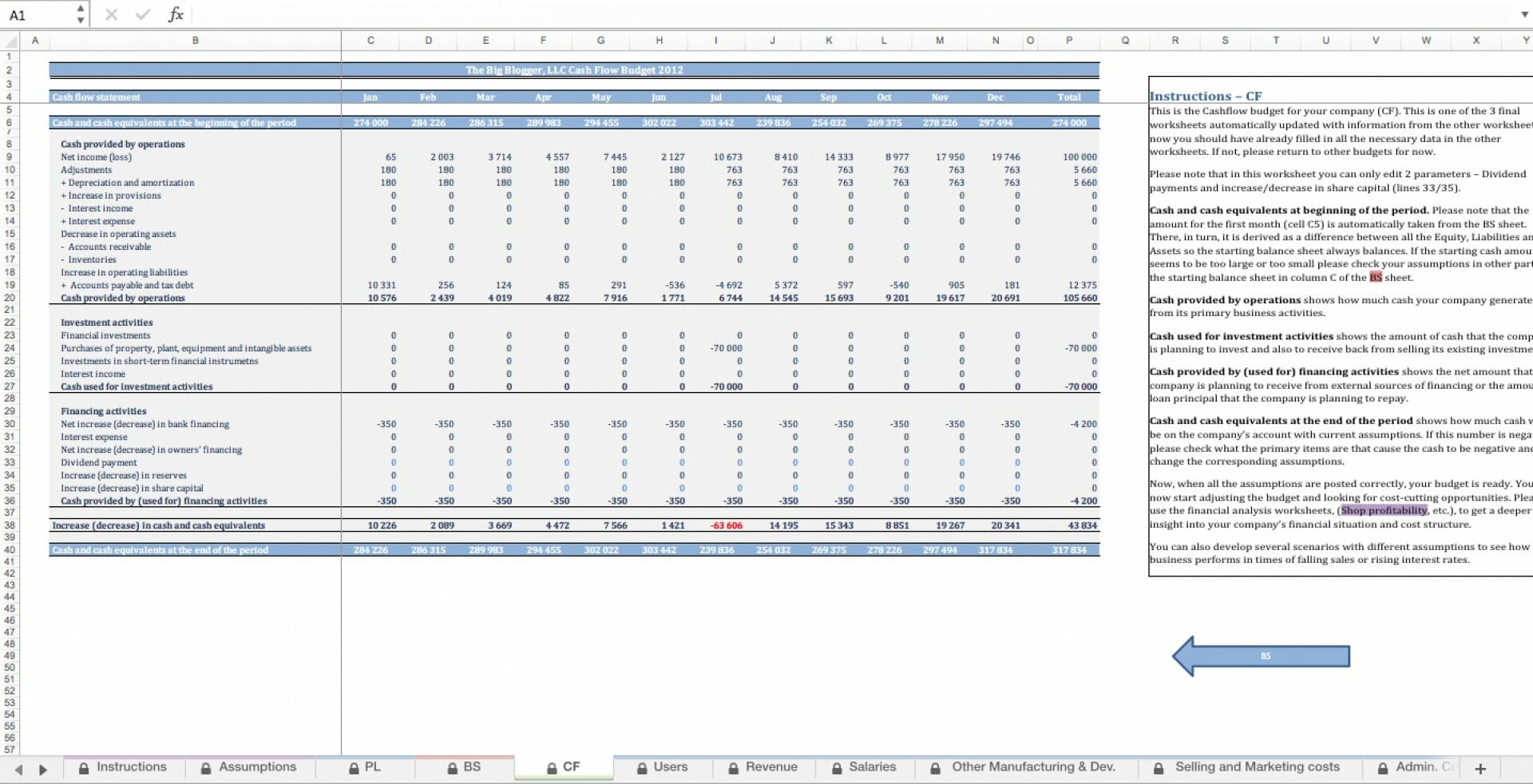Open the PL sheet tab
Viewport: 1533px width, 784px height.
[365, 766]
